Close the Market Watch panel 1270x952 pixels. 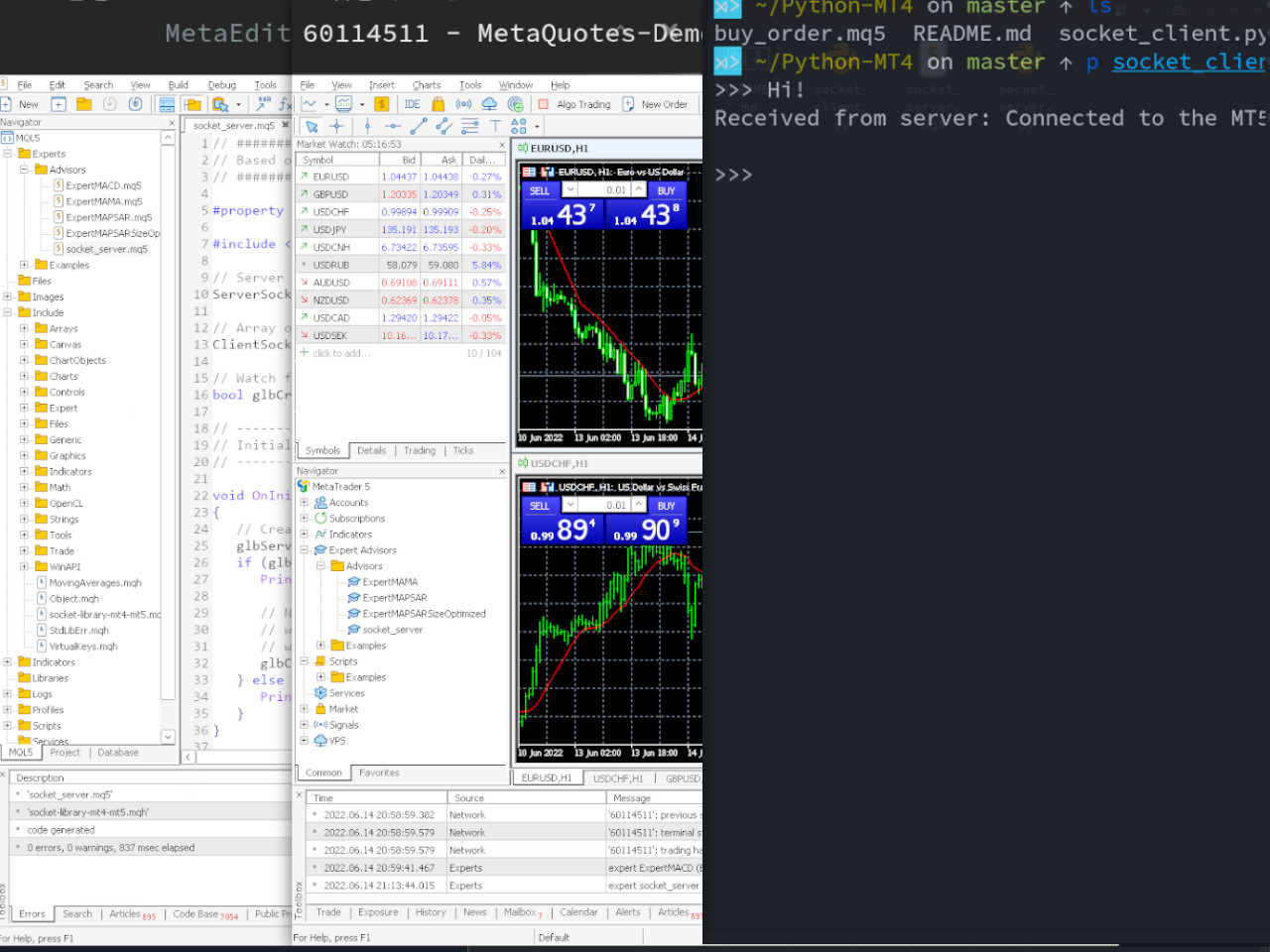click(501, 145)
